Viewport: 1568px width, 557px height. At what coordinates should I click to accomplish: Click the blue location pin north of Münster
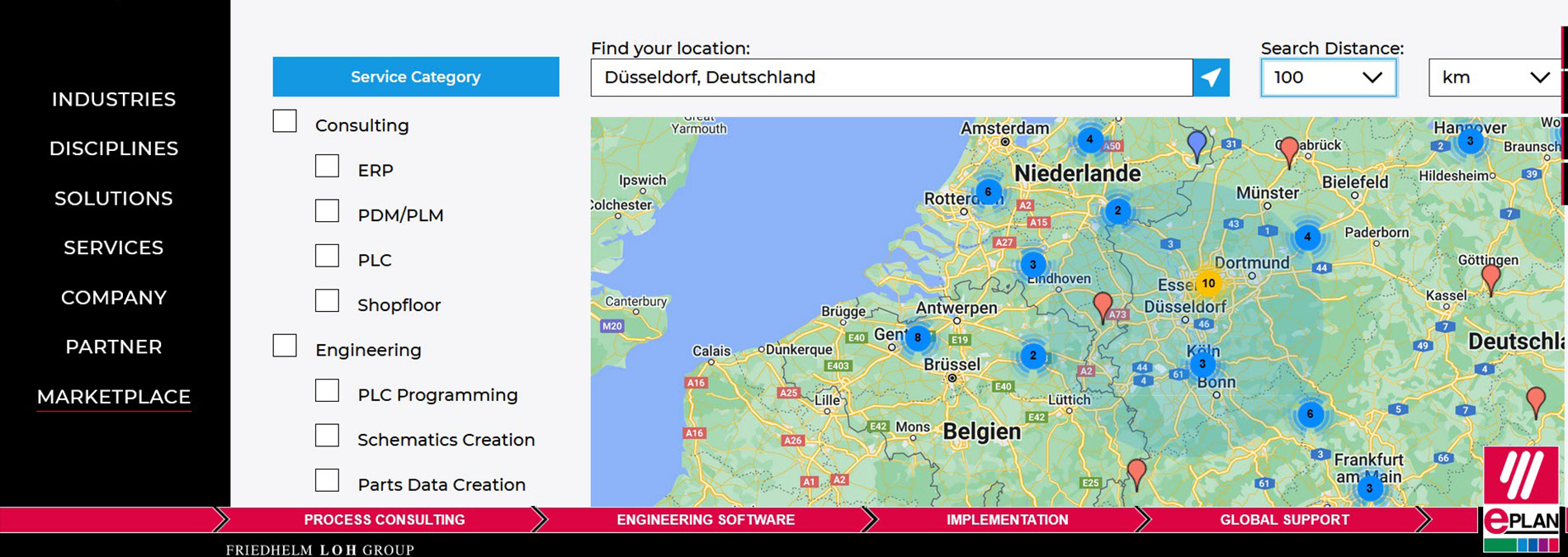point(1197,145)
